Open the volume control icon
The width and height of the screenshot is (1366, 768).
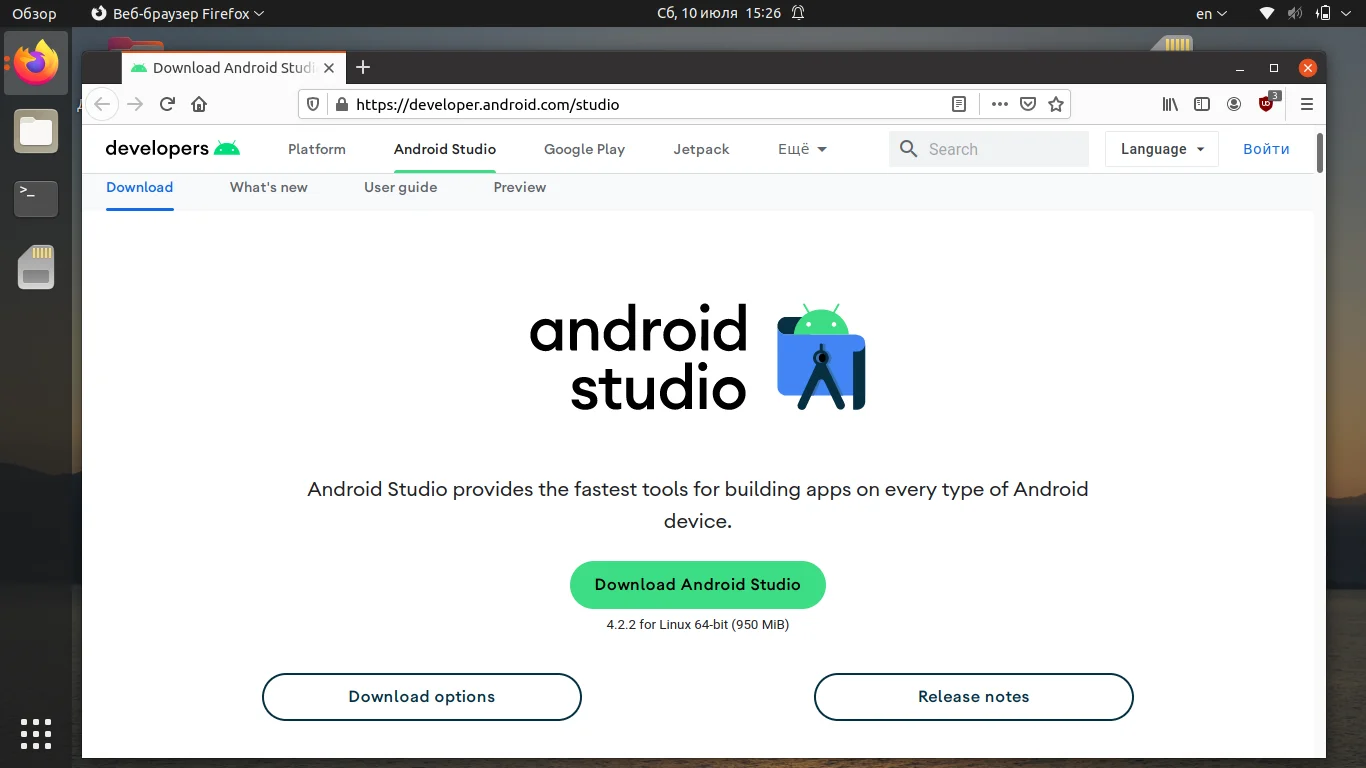tap(1295, 13)
